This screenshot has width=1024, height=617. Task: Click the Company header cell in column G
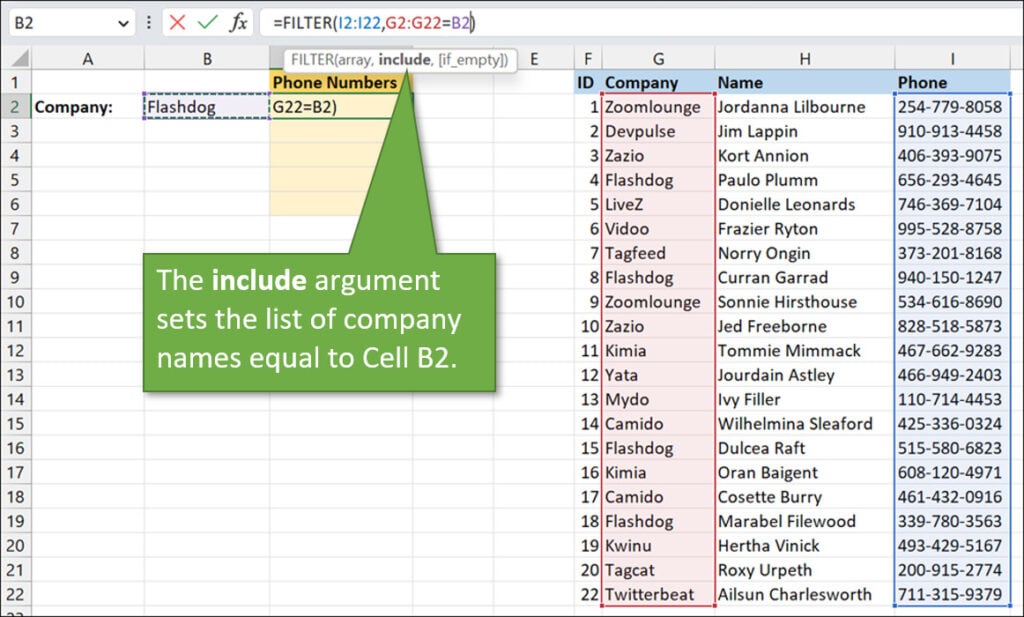pyautogui.click(x=657, y=83)
